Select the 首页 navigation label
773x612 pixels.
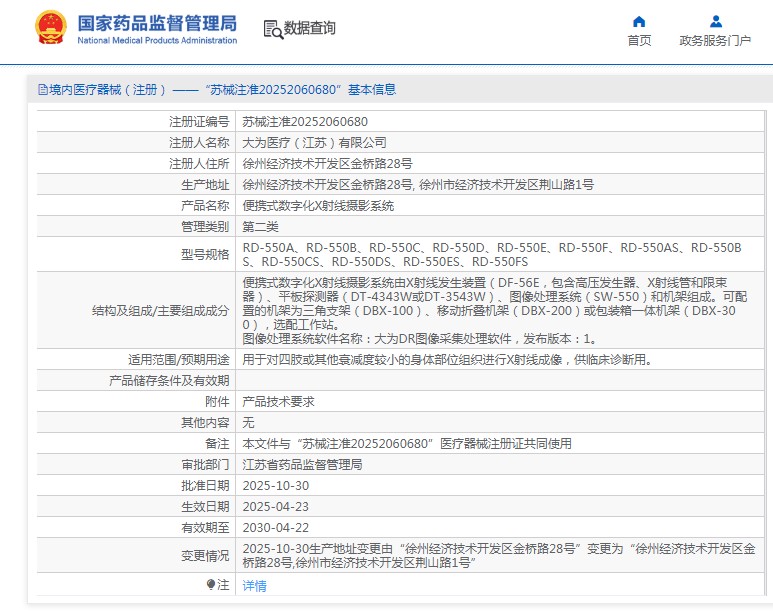[639, 40]
